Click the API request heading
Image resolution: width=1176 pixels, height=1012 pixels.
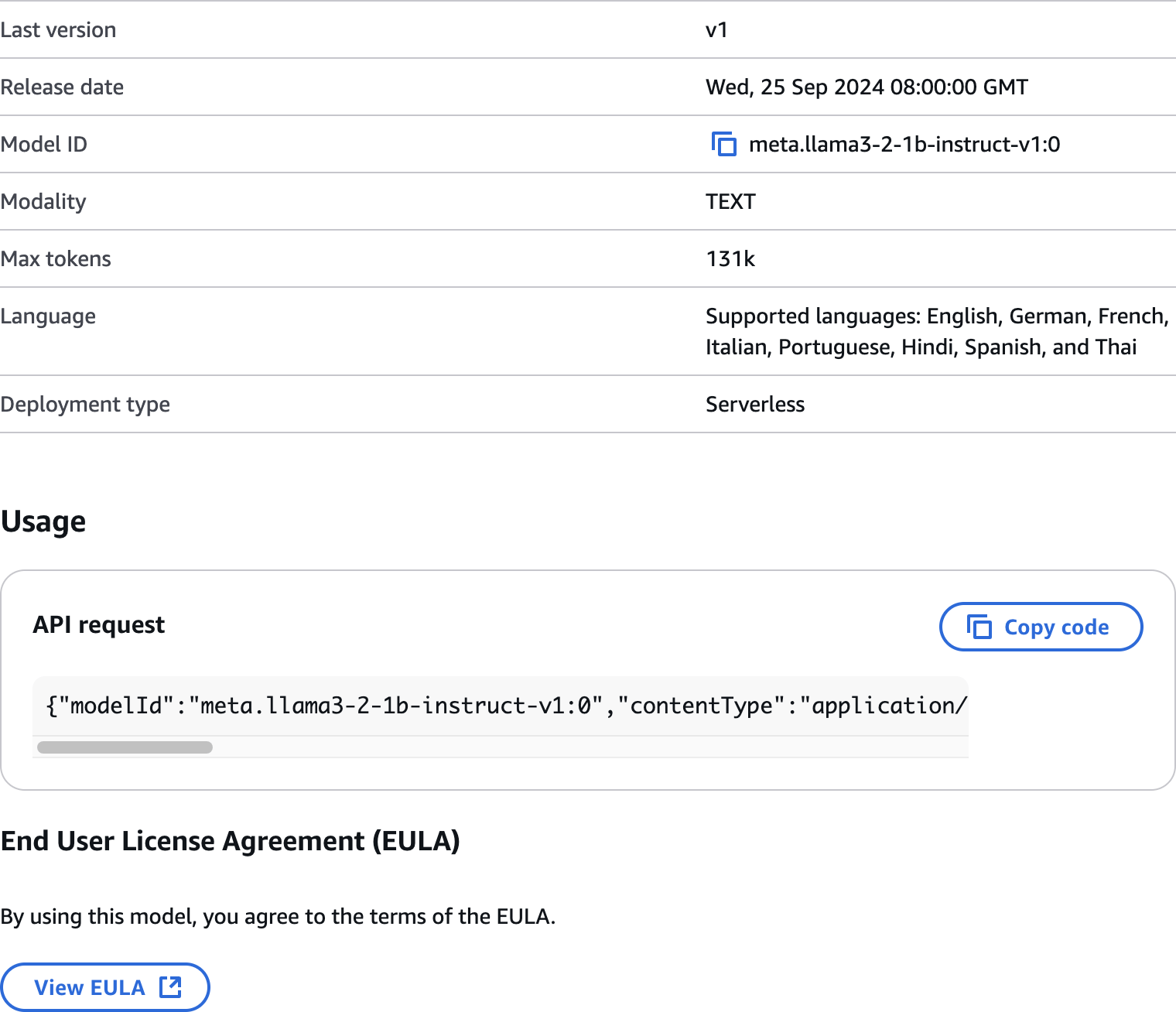tap(99, 624)
